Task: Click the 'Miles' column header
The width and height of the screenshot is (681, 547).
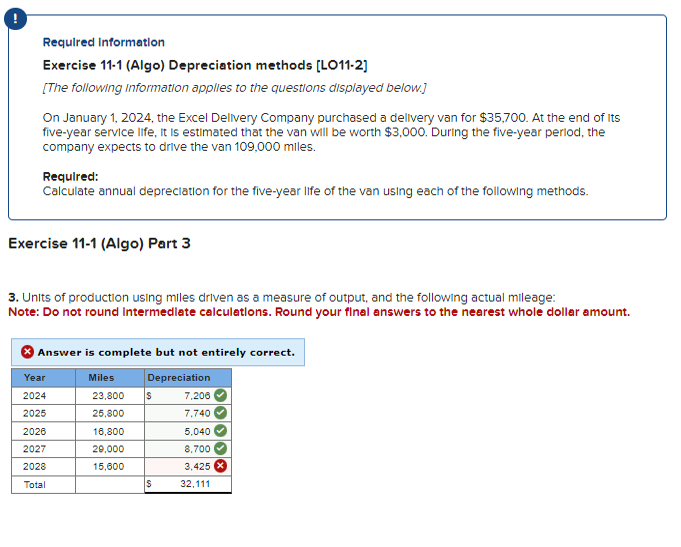Action: (x=110, y=378)
